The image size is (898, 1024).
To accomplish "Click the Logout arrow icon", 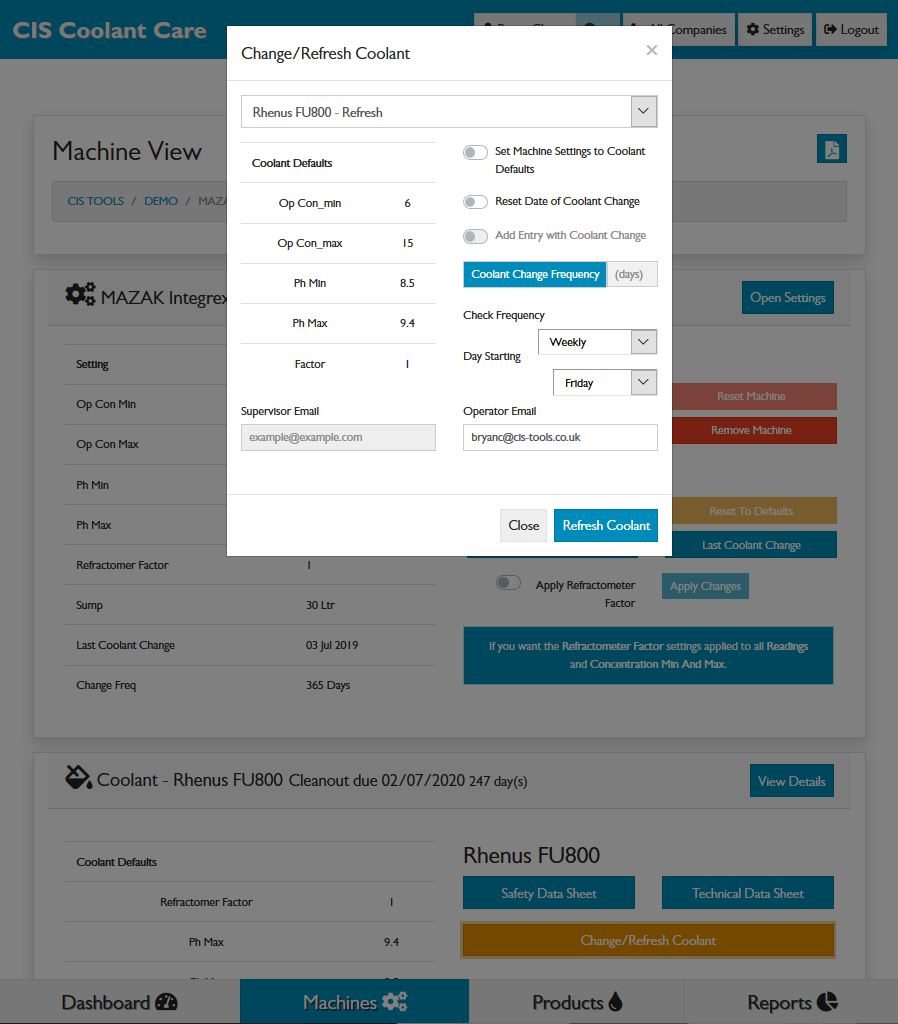I will click(x=830, y=30).
